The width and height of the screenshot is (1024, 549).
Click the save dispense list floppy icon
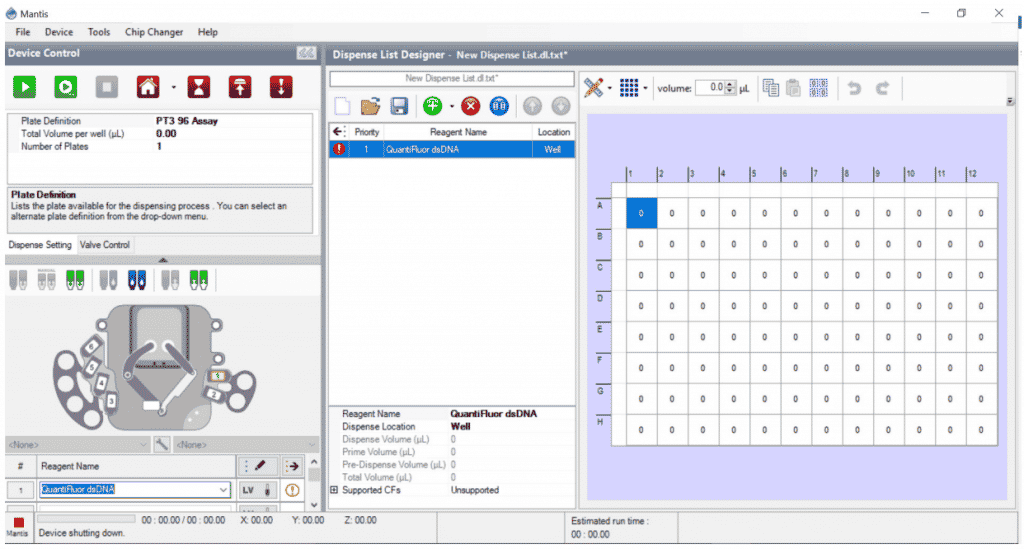pyautogui.click(x=398, y=106)
